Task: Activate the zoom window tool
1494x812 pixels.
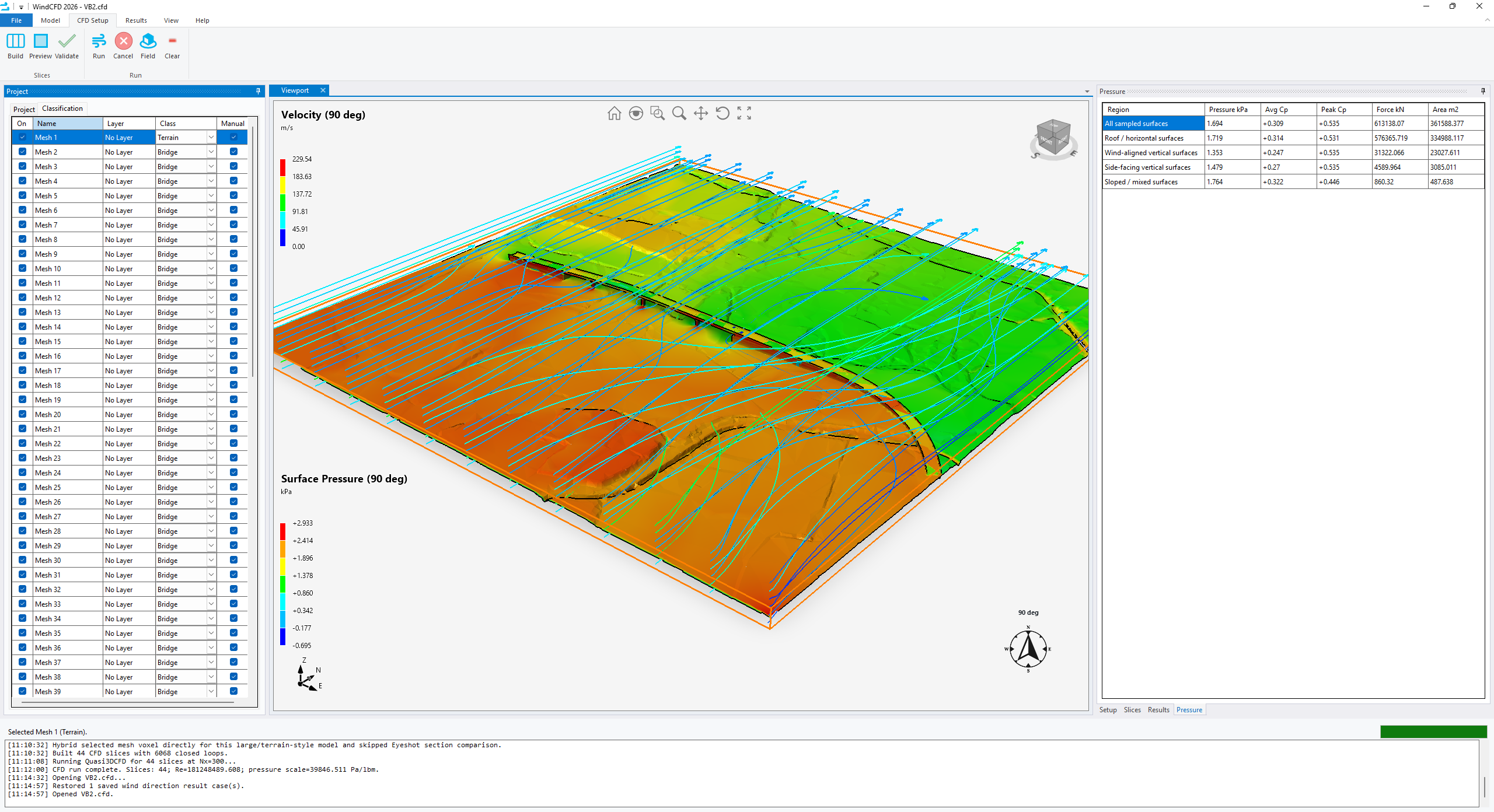Action: click(658, 113)
